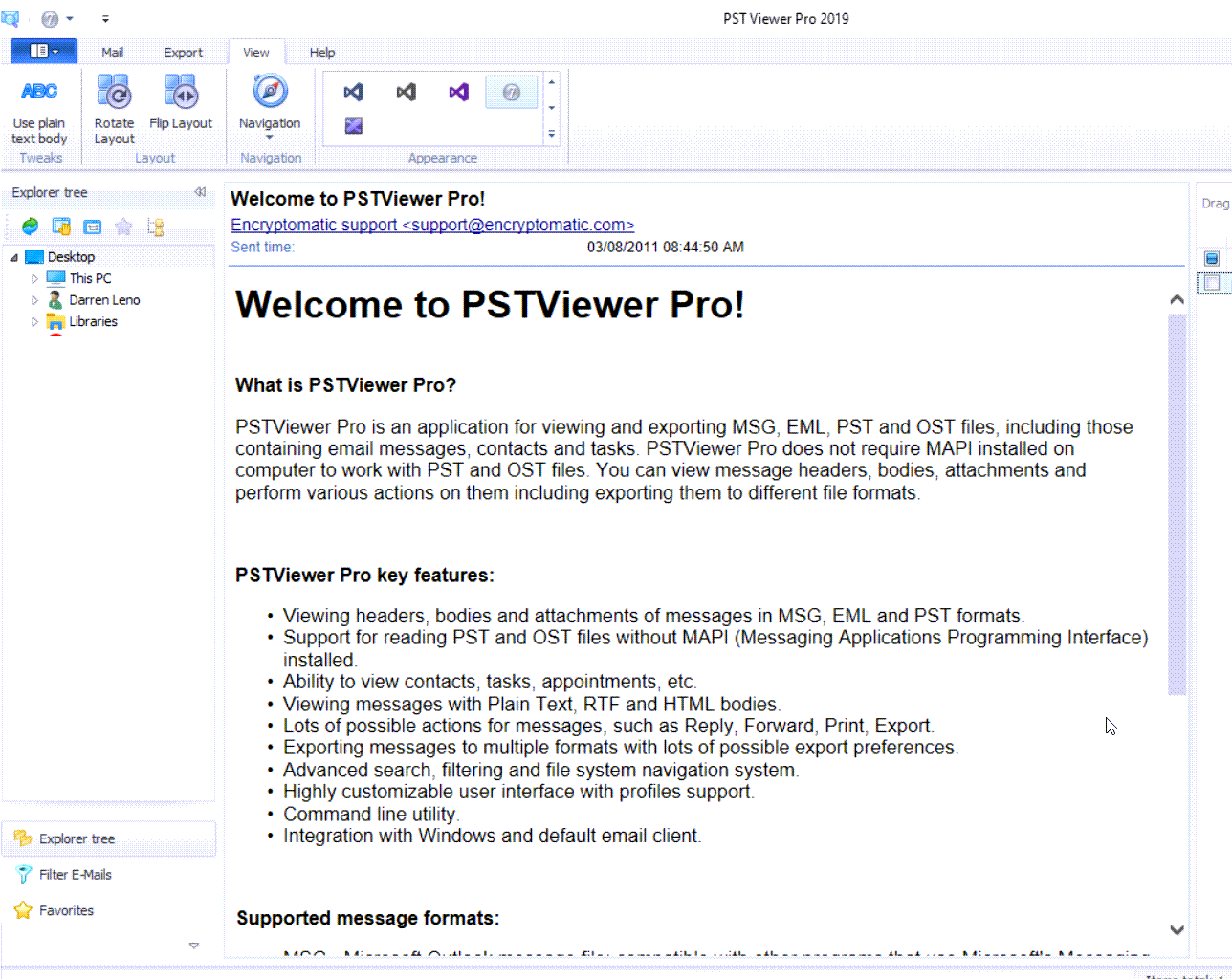Image resolution: width=1232 pixels, height=979 pixels.
Task: Select the blue theme swatch in Appearance
Action: pos(353,92)
